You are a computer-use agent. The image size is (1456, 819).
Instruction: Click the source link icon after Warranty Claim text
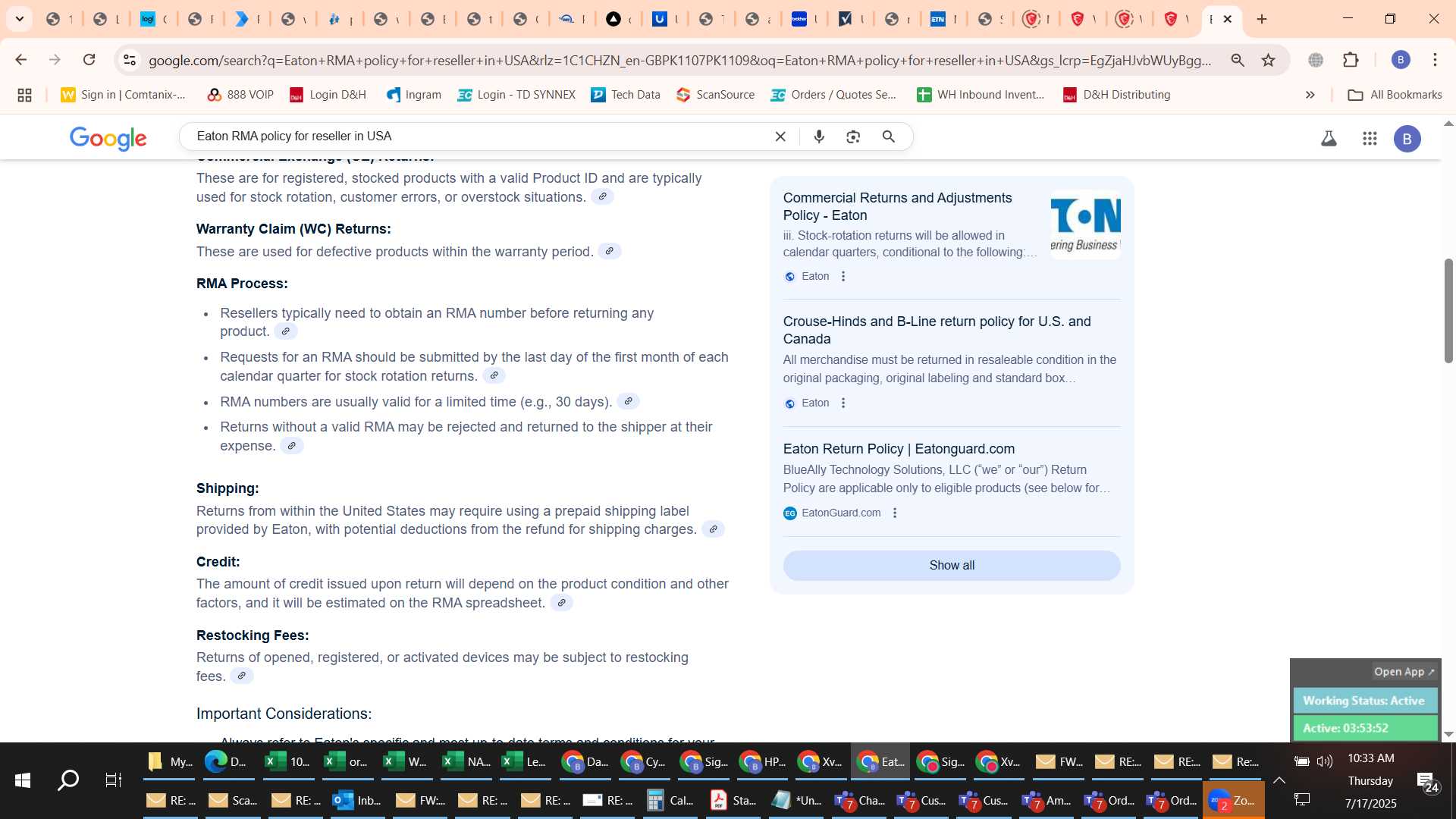tap(610, 251)
